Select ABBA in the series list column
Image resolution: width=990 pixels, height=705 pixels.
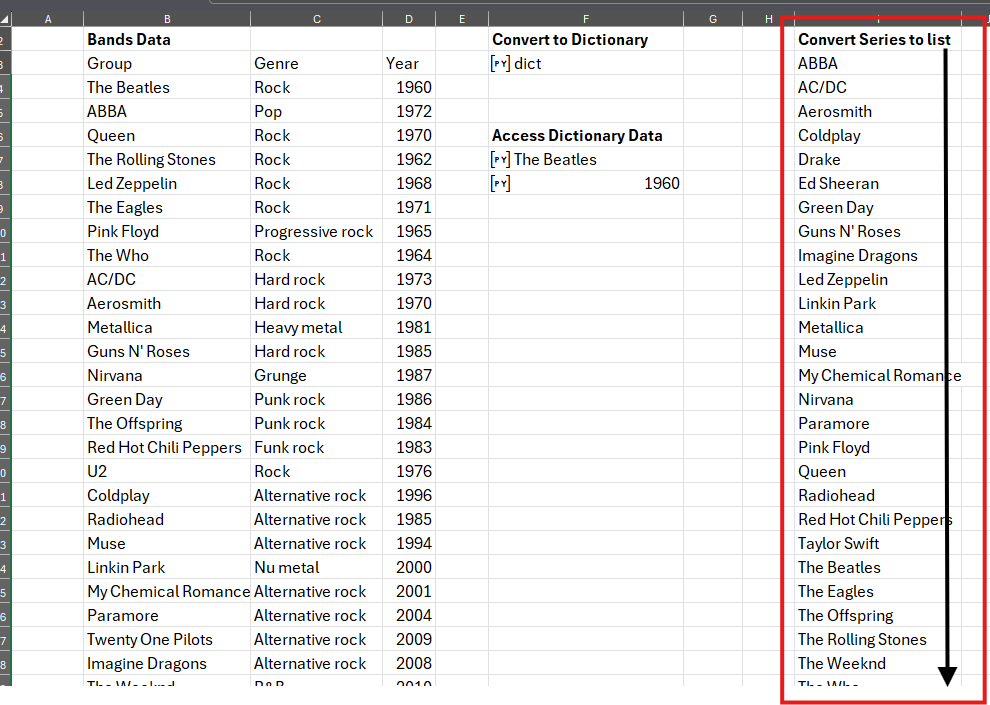(x=878, y=63)
